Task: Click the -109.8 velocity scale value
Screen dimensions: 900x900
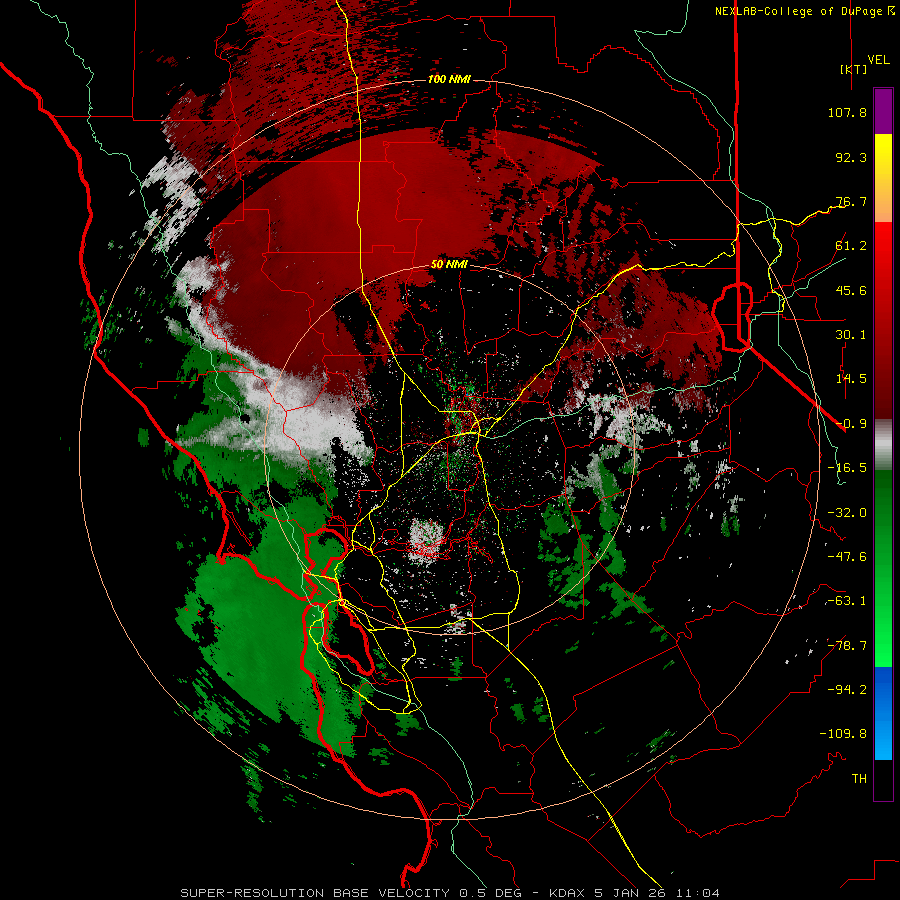Action: (843, 734)
